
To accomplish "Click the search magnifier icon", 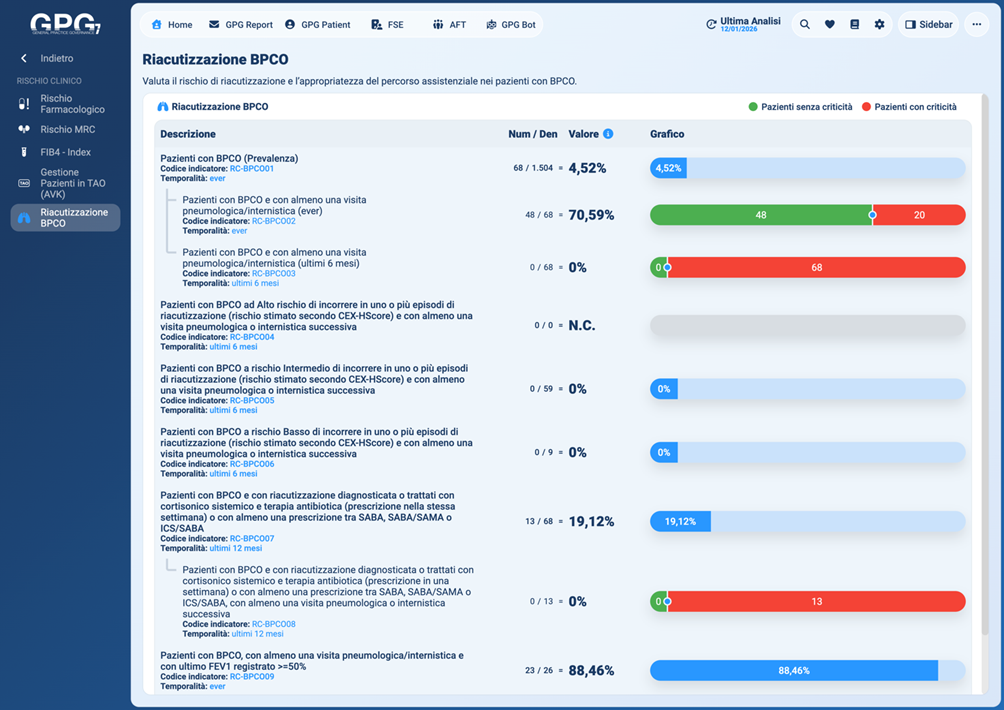I will point(805,24).
